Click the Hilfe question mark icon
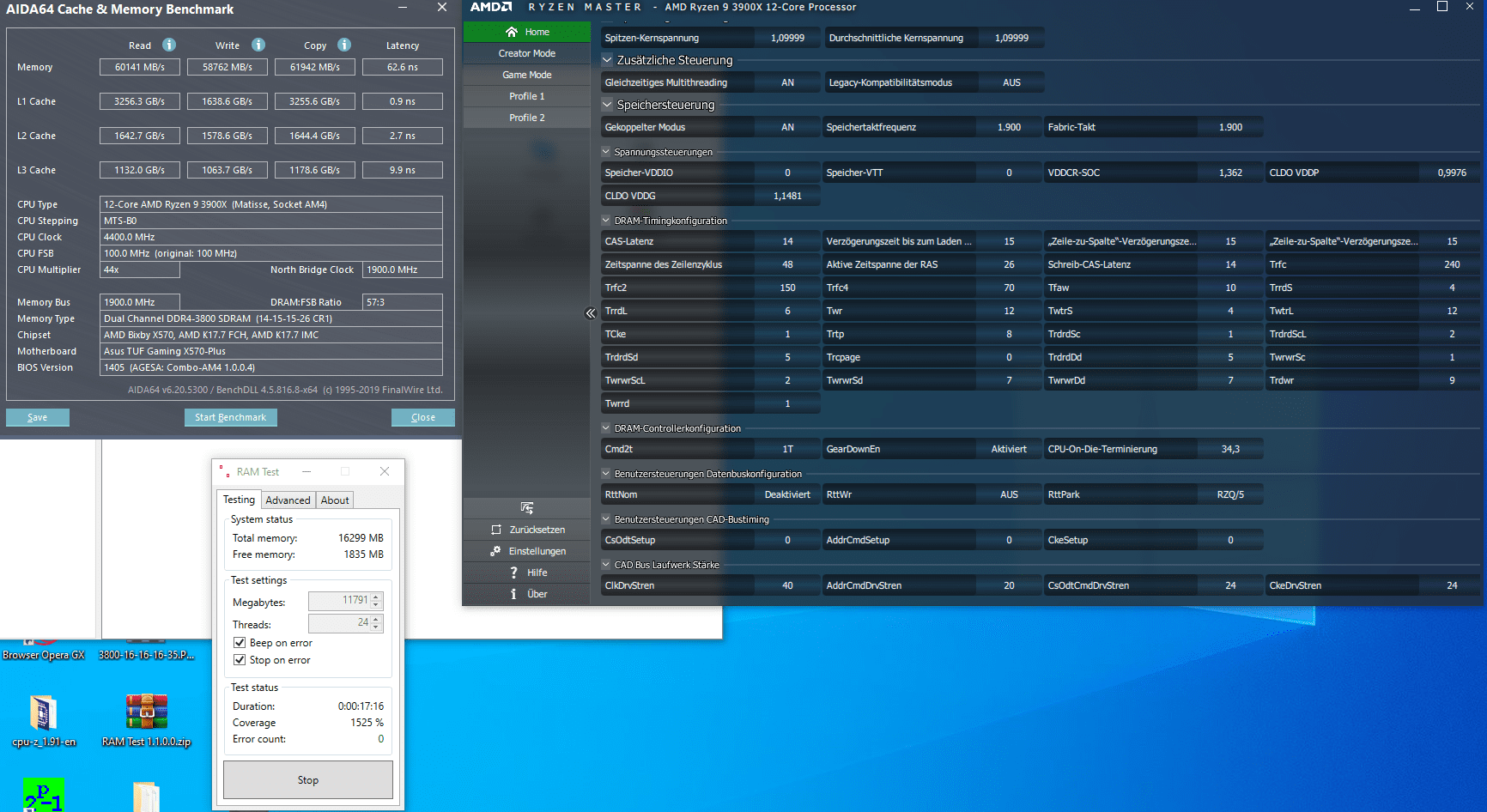This screenshot has height=812, width=1487. pyautogui.click(x=513, y=573)
